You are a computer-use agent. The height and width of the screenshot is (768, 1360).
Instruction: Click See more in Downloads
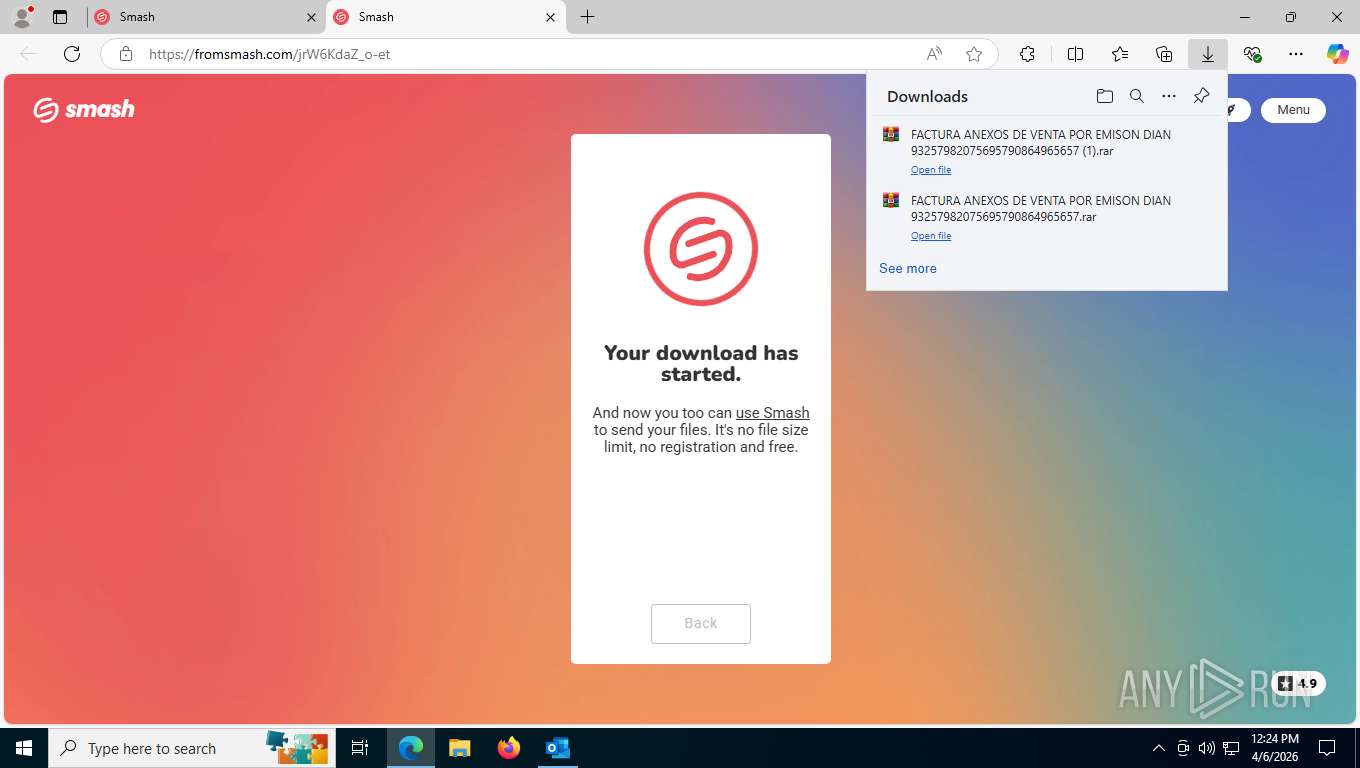click(x=908, y=268)
